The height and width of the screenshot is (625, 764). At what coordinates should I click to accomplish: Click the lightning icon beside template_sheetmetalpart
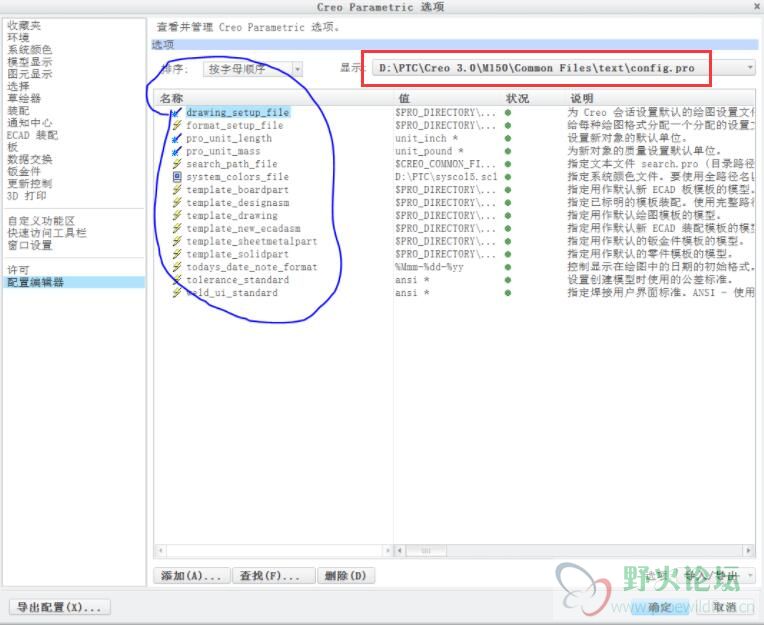coord(176,241)
